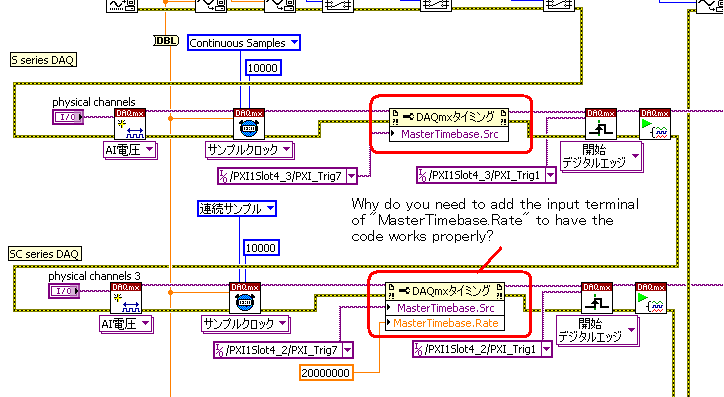The image size is (724, 397).
Task: Click DAQmx Trigger node in S series row
Action: tap(600, 124)
